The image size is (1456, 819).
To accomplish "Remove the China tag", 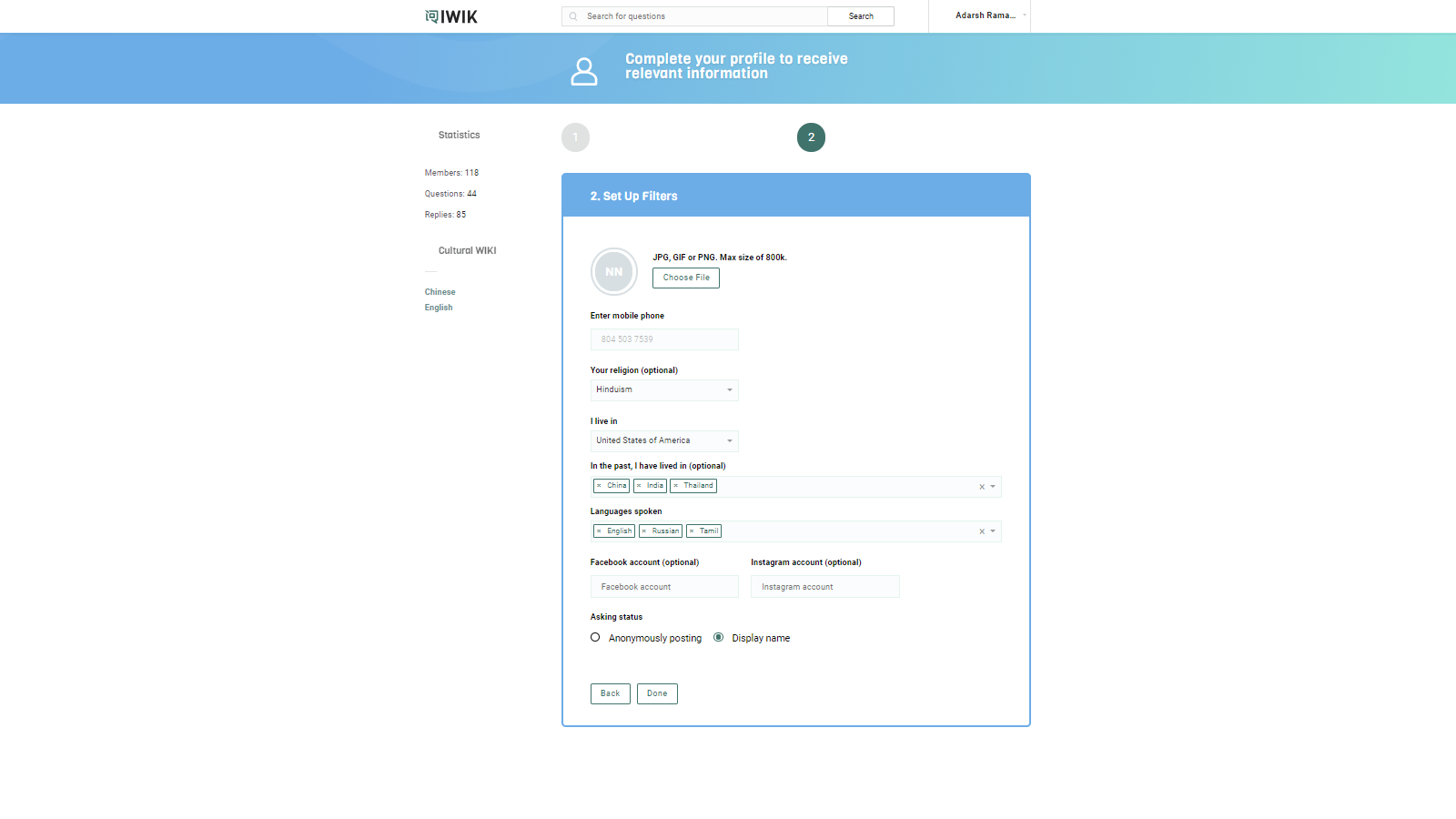I will tap(599, 486).
